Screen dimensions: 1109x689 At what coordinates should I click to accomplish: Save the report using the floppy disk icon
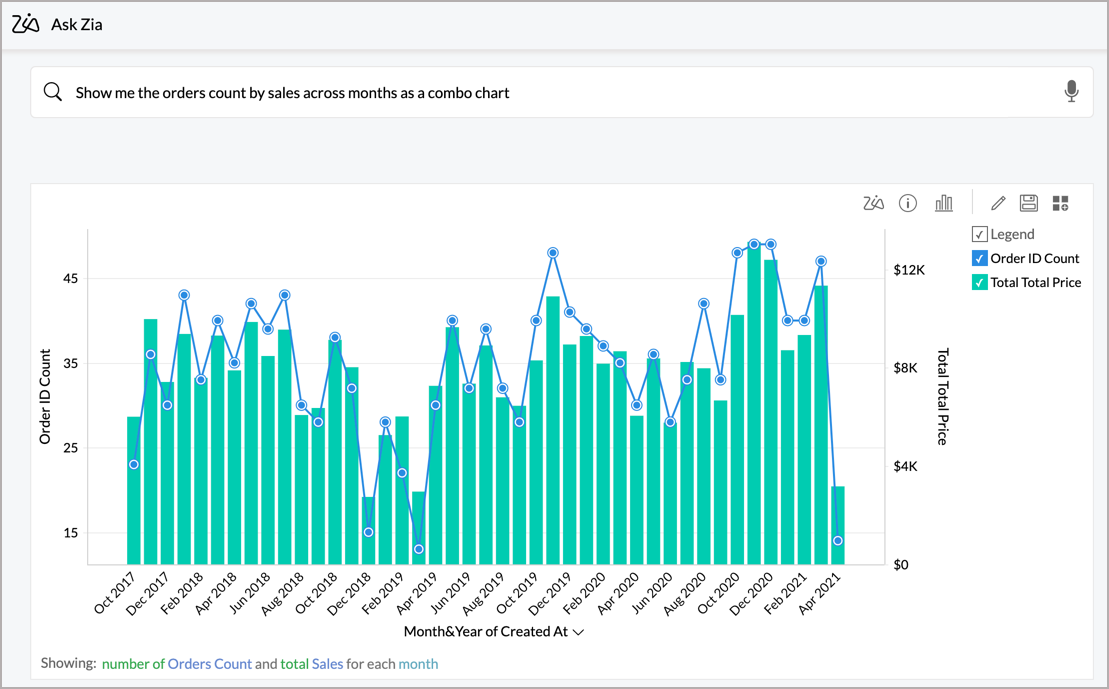[1028, 203]
